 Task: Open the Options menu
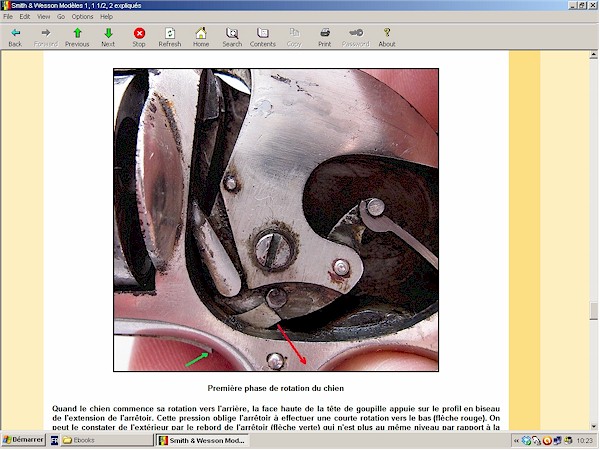point(82,17)
